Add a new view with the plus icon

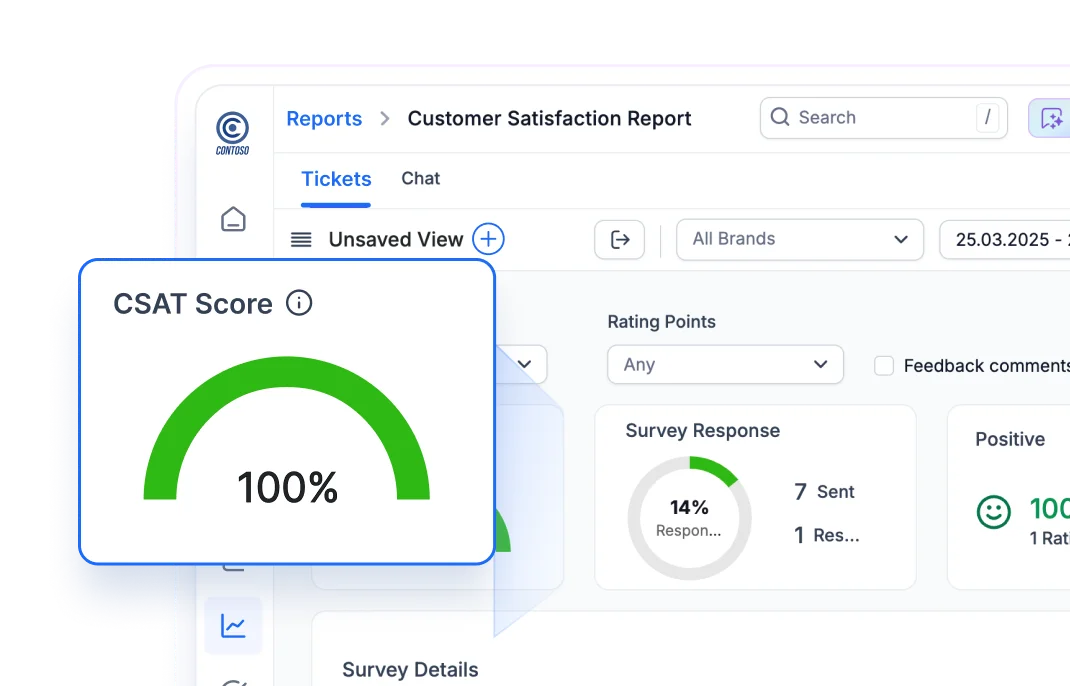pyautogui.click(x=489, y=239)
